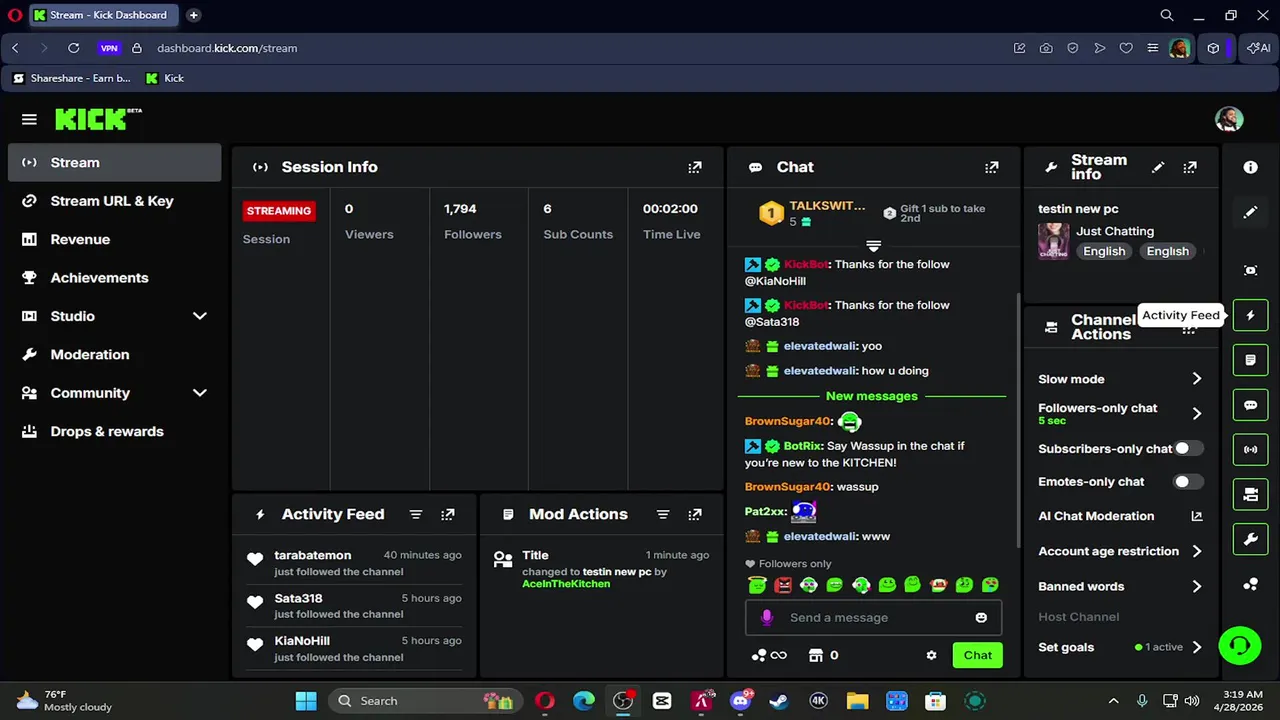Expand Followers-only chat options
Viewport: 1280px width, 720px height.
coord(1197,413)
